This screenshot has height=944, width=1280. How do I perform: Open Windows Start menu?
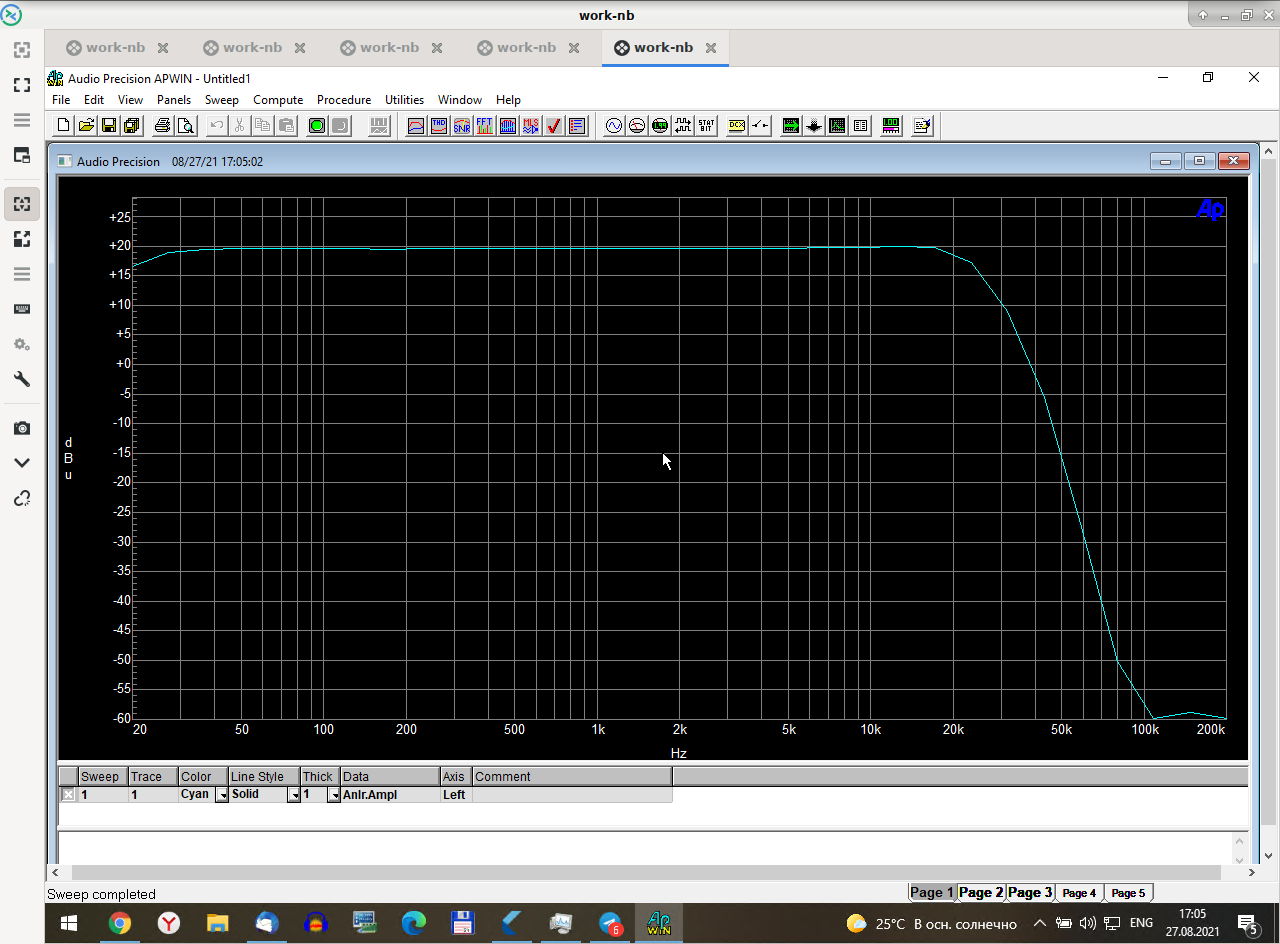click(x=70, y=923)
